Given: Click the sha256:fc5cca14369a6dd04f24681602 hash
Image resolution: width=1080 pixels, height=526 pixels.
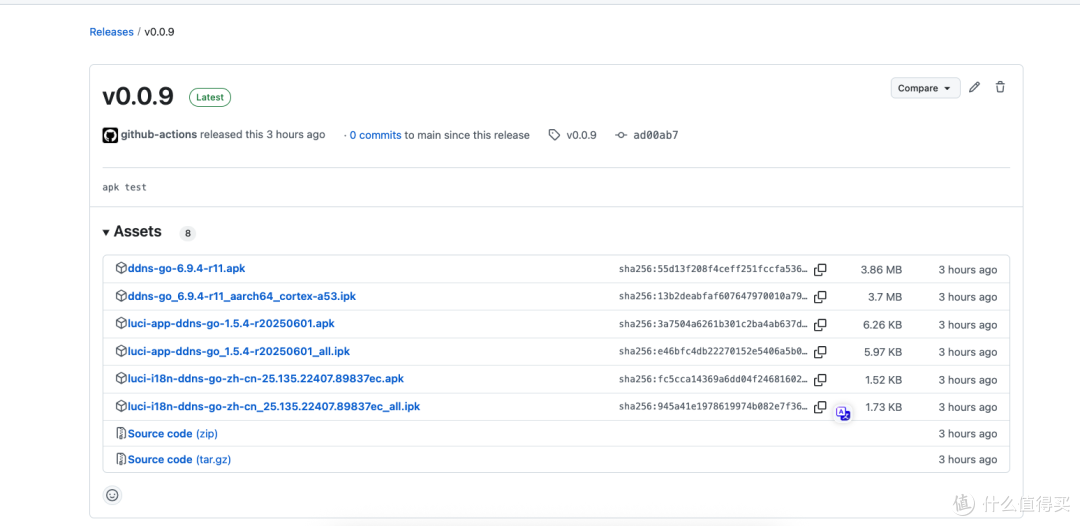Looking at the screenshot, I should click(714, 379).
